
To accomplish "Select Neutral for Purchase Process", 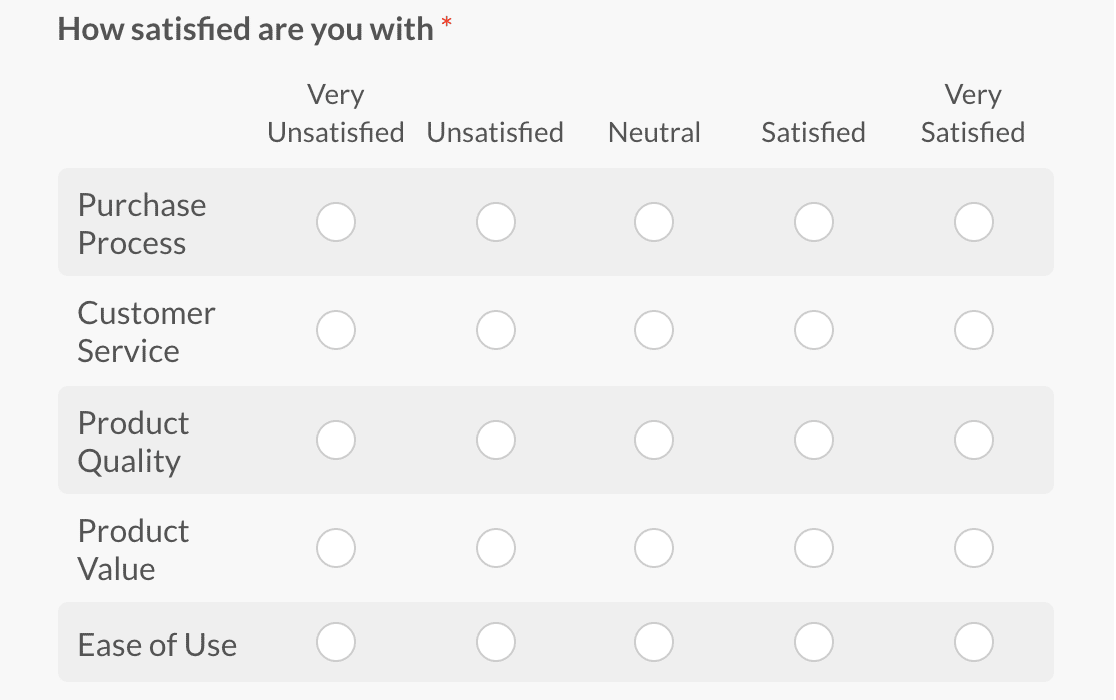I will (654, 222).
